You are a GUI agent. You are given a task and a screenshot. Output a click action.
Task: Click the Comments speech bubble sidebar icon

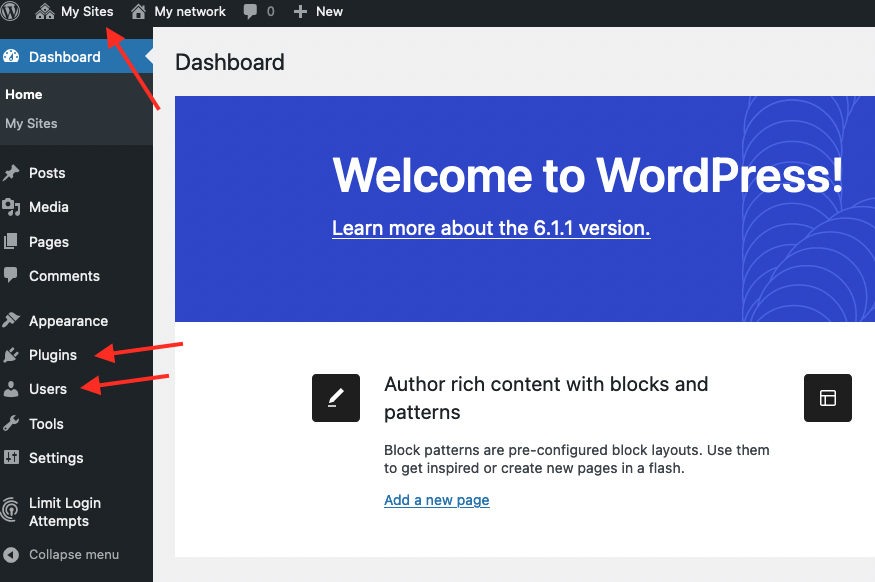[x=11, y=275]
